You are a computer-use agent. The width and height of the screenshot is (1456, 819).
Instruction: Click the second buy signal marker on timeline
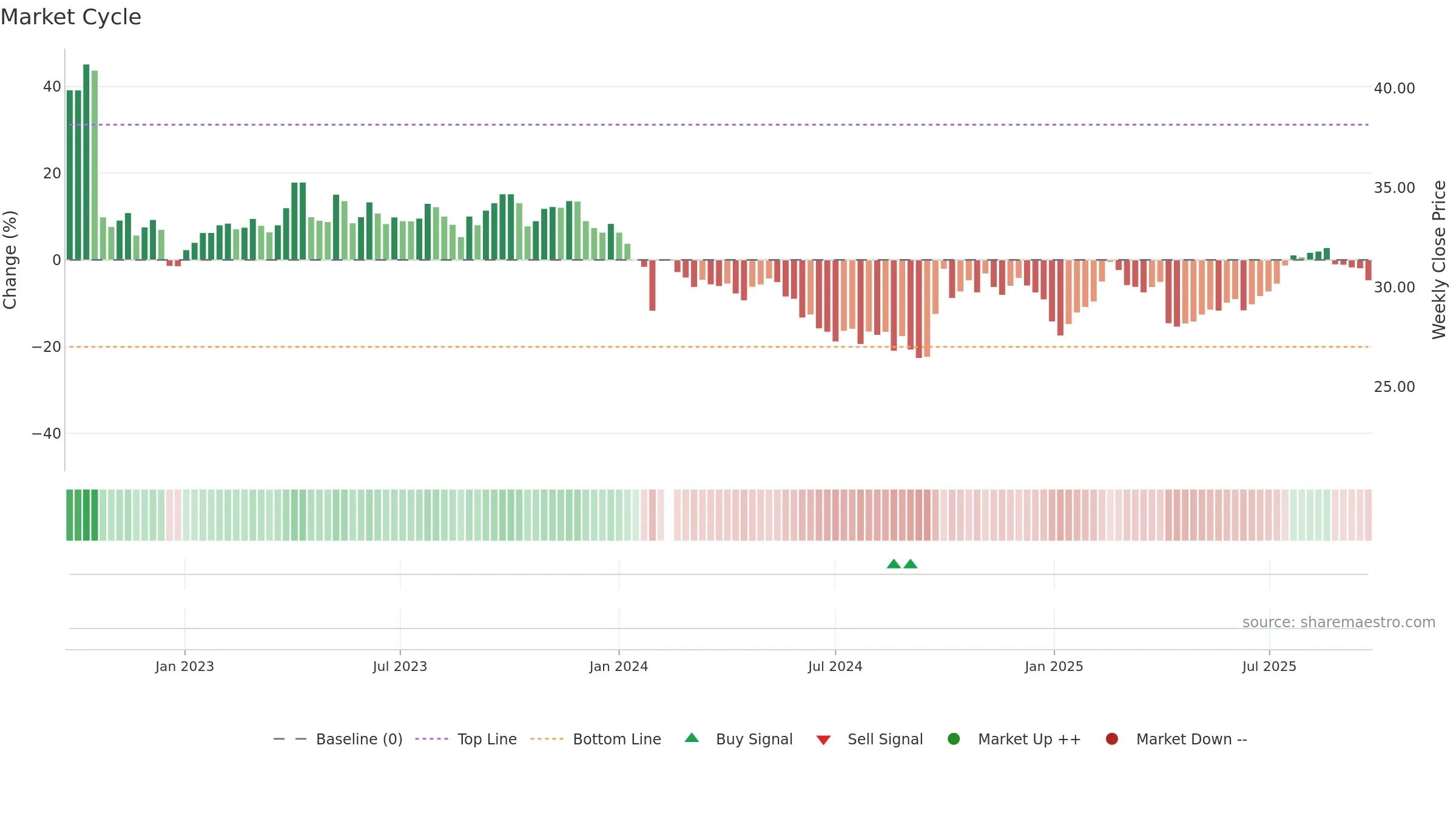[911, 564]
